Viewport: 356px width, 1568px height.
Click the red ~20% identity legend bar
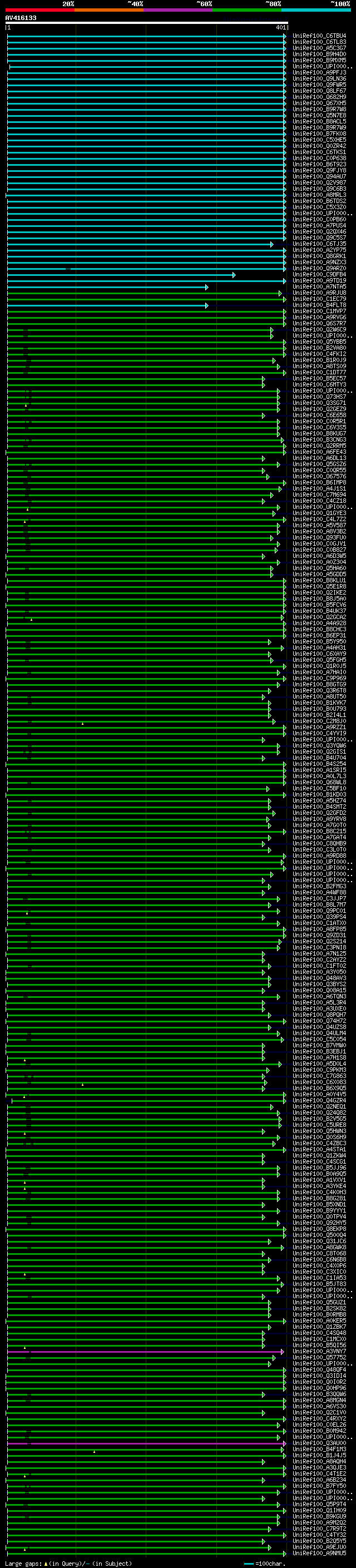pyautogui.click(x=39, y=11)
